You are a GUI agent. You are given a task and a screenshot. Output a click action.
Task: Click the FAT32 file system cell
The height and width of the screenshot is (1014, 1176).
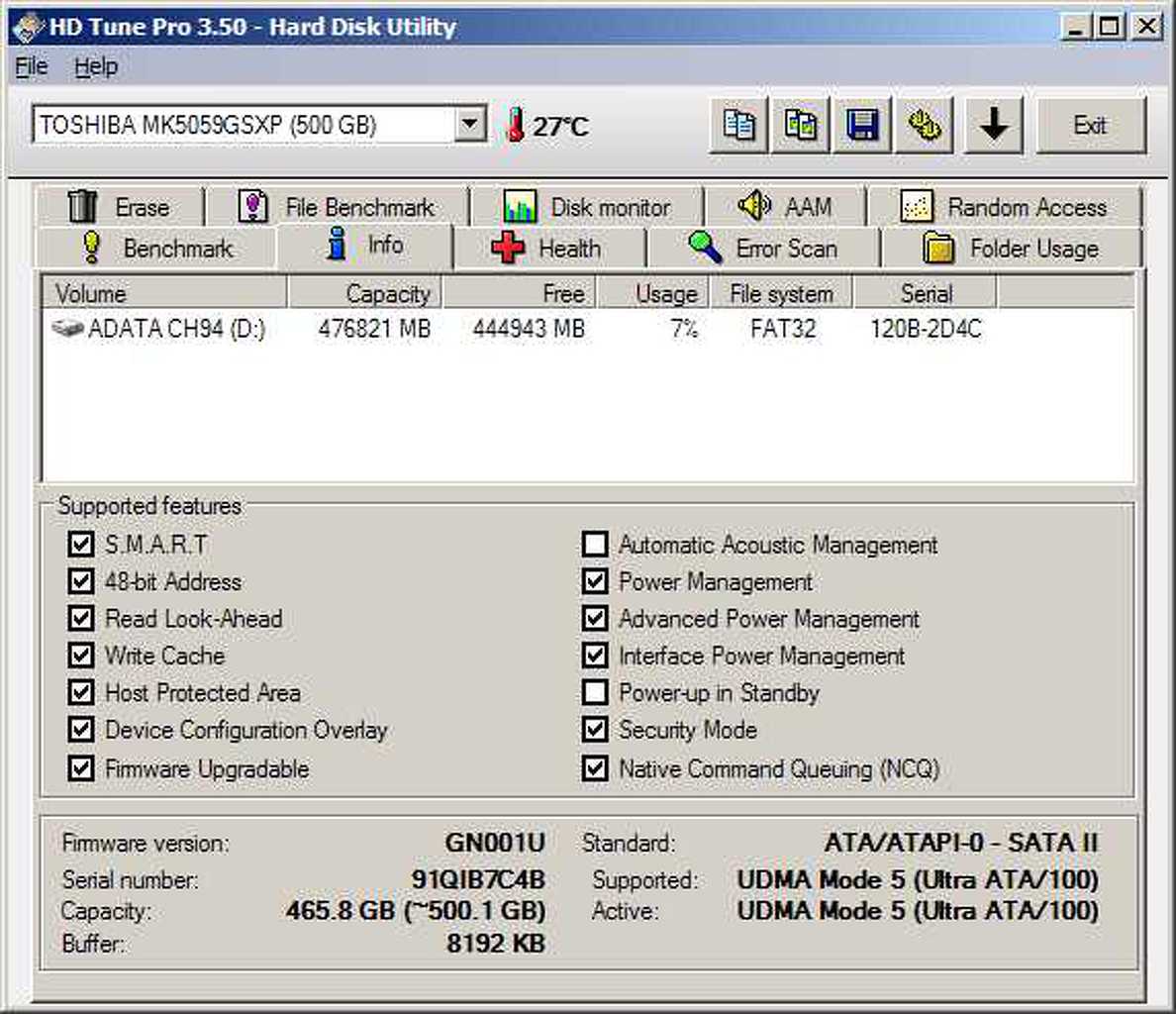click(x=782, y=329)
